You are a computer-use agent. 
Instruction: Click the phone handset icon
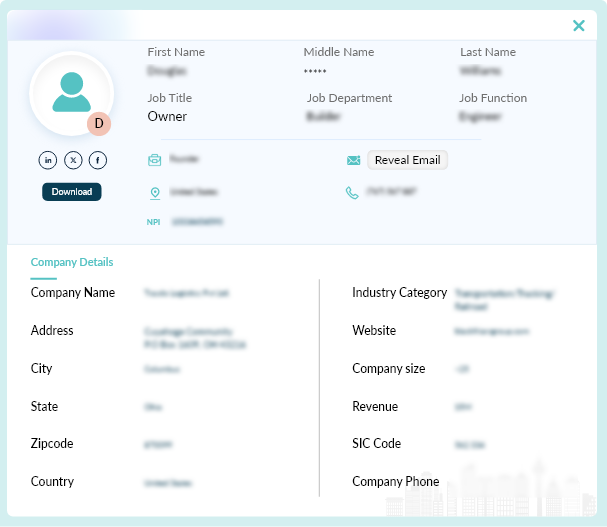tap(352, 192)
